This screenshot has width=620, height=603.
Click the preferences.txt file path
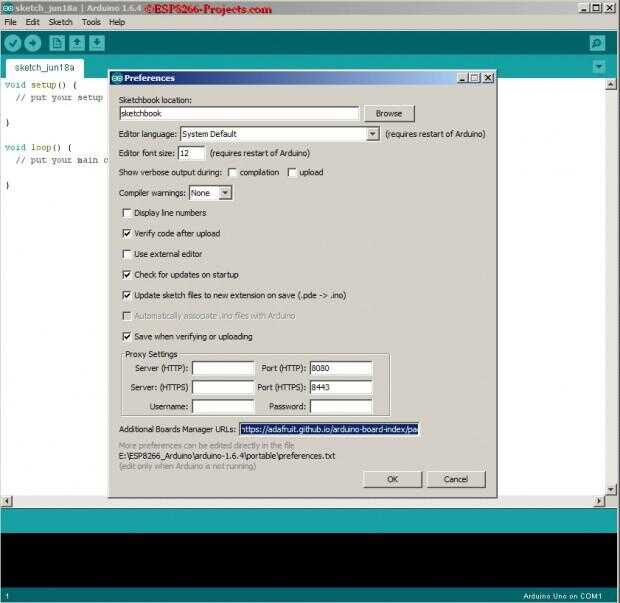tap(227, 456)
